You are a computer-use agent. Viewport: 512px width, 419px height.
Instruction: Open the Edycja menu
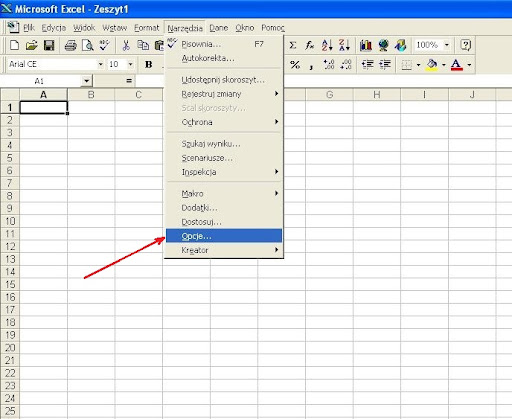pyautogui.click(x=54, y=28)
